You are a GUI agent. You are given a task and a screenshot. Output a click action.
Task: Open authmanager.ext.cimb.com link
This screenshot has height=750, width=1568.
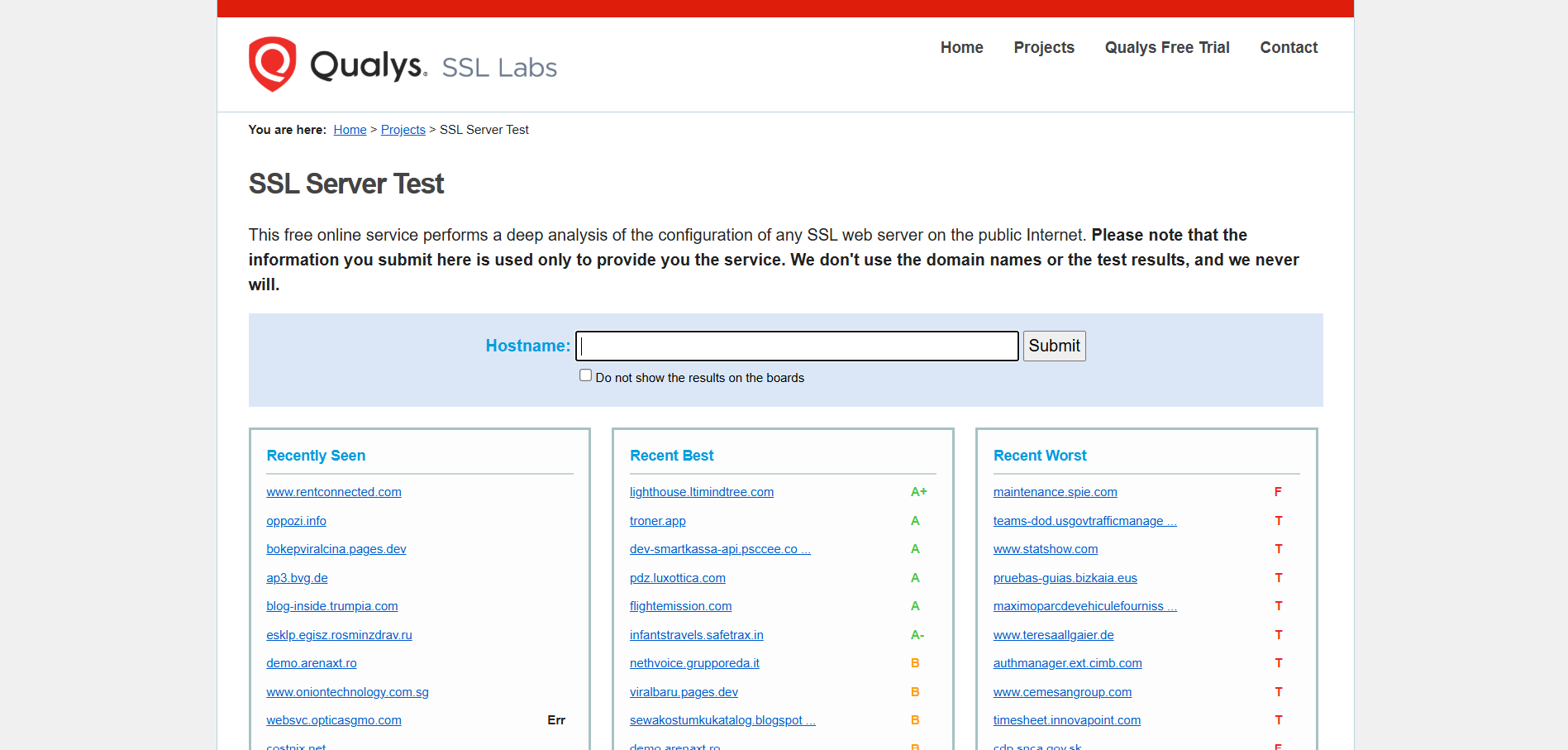pos(1068,663)
